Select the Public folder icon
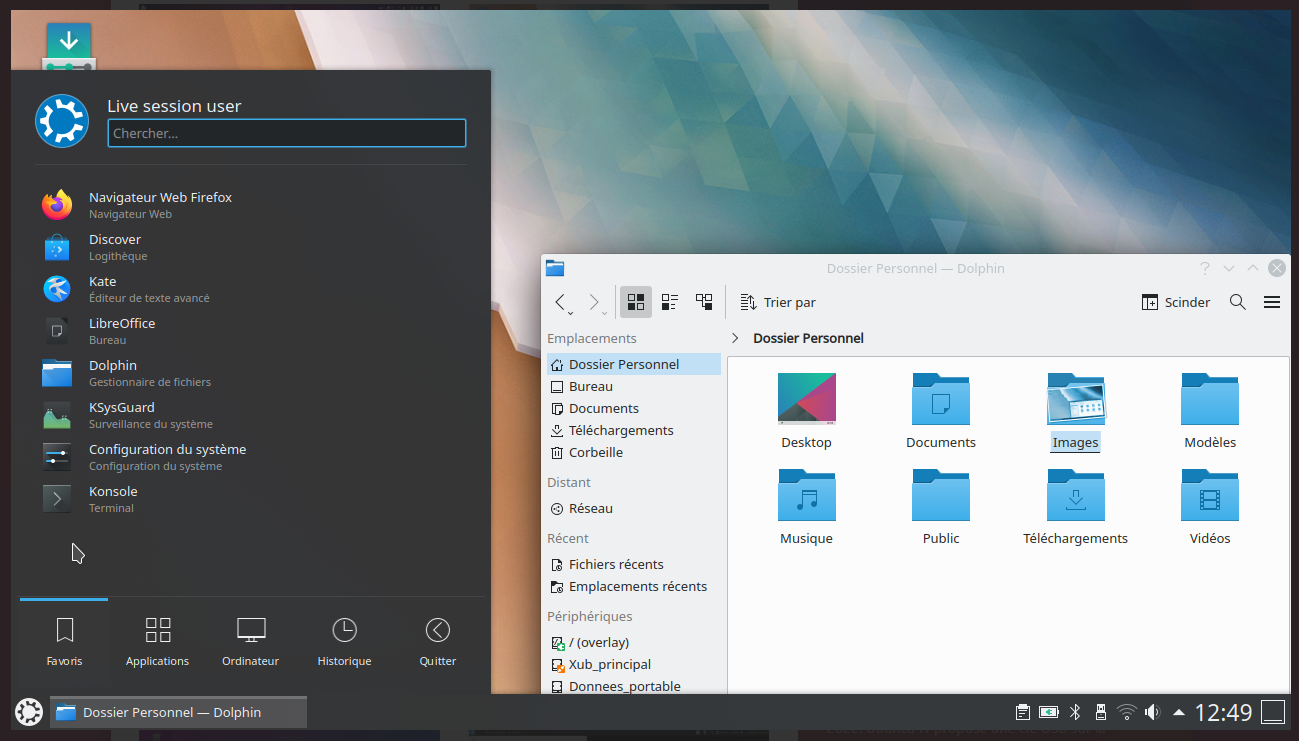This screenshot has width=1299, height=741. 941,494
